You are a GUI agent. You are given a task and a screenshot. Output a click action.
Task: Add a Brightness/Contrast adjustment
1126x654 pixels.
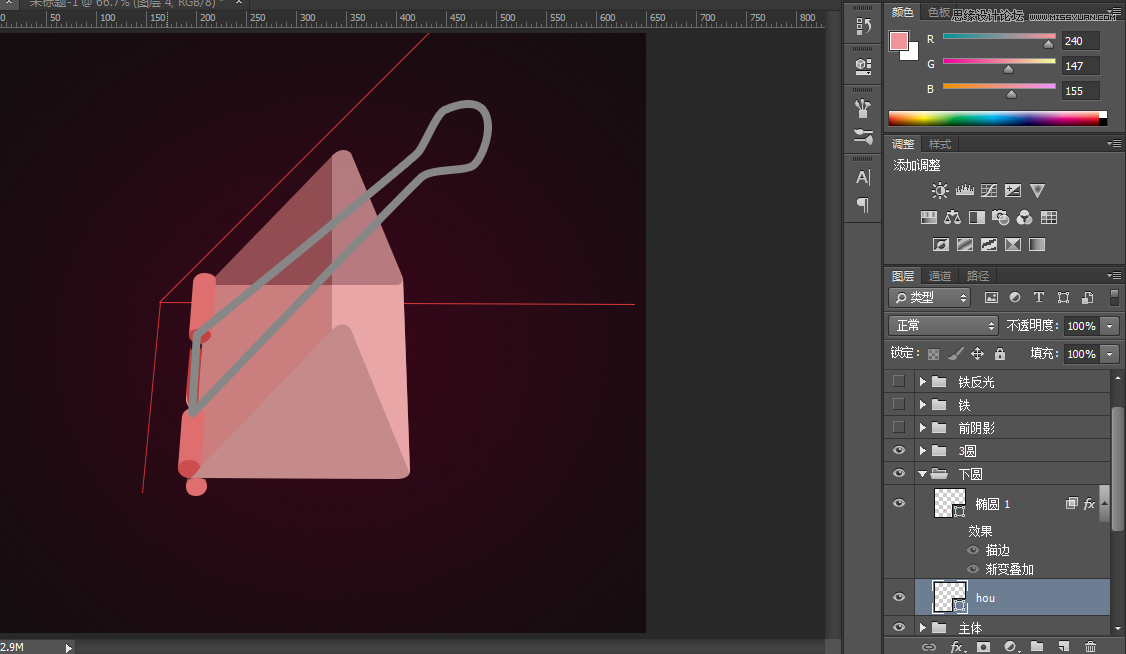click(940, 190)
